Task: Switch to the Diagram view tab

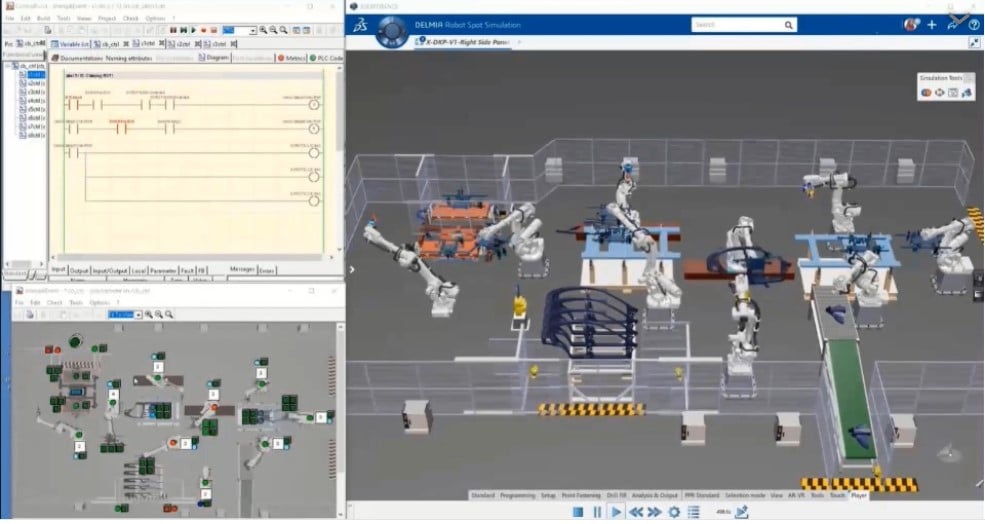Action: (214, 58)
